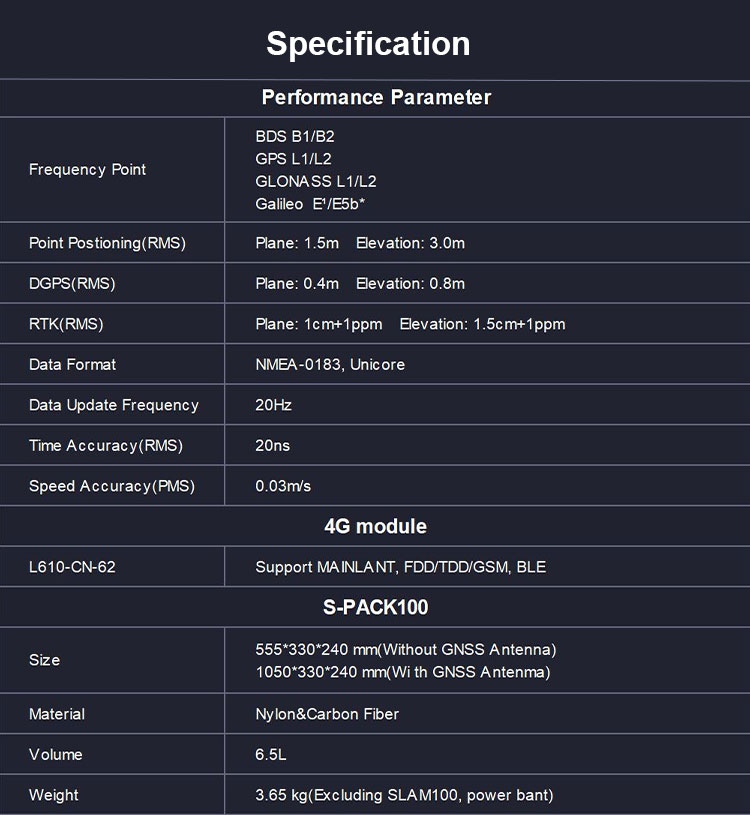The width and height of the screenshot is (750, 815).
Task: Click the 4G module section header
Action: point(375,527)
